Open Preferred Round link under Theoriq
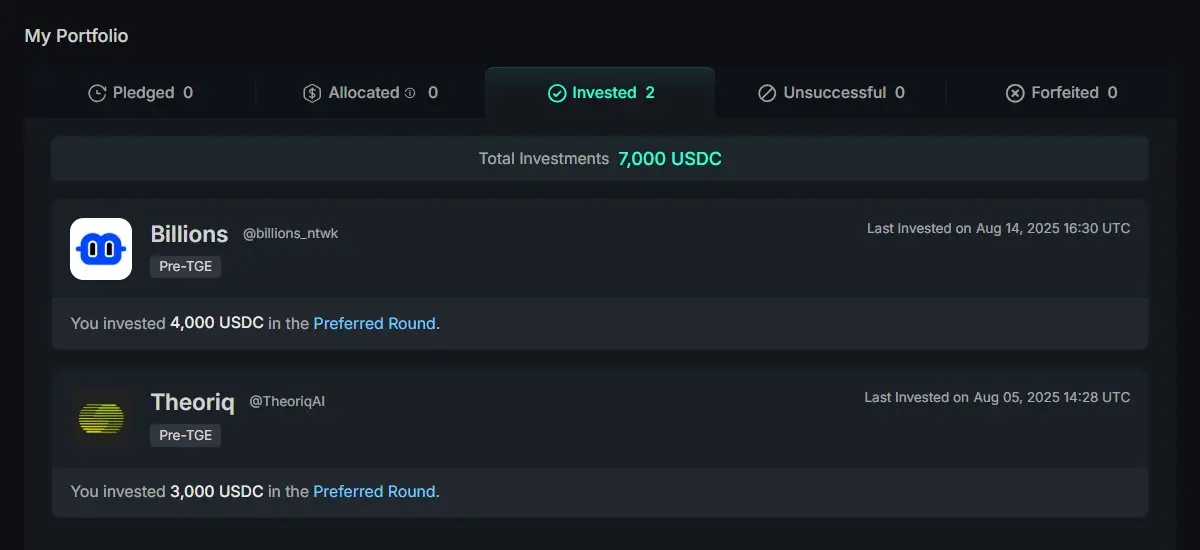 coord(375,492)
